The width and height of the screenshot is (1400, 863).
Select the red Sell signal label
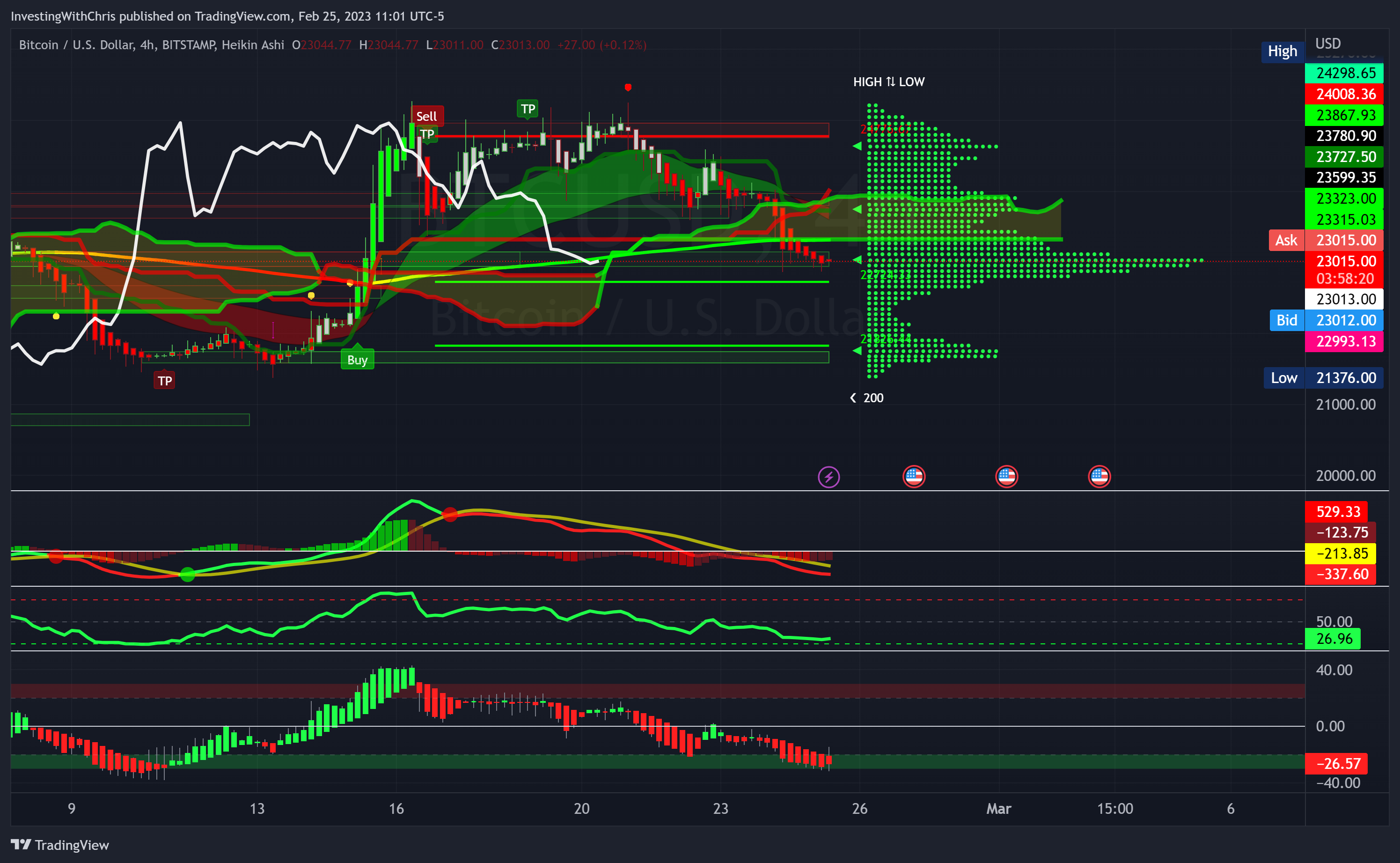coord(427,116)
